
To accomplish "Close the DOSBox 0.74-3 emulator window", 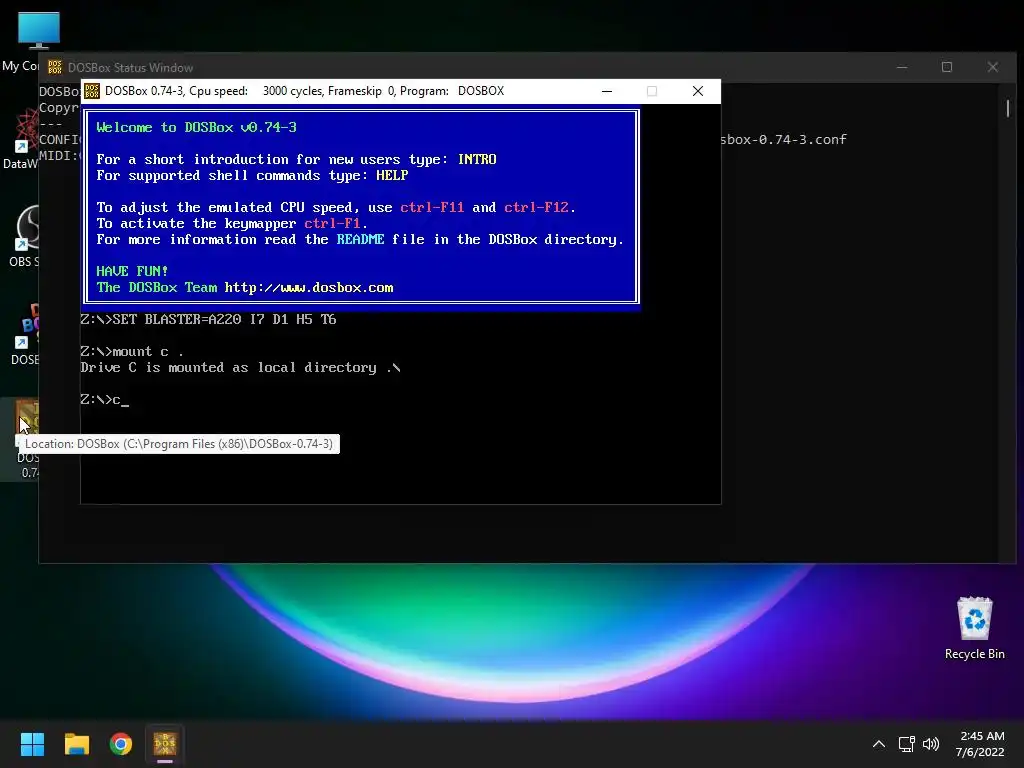I will [x=697, y=91].
